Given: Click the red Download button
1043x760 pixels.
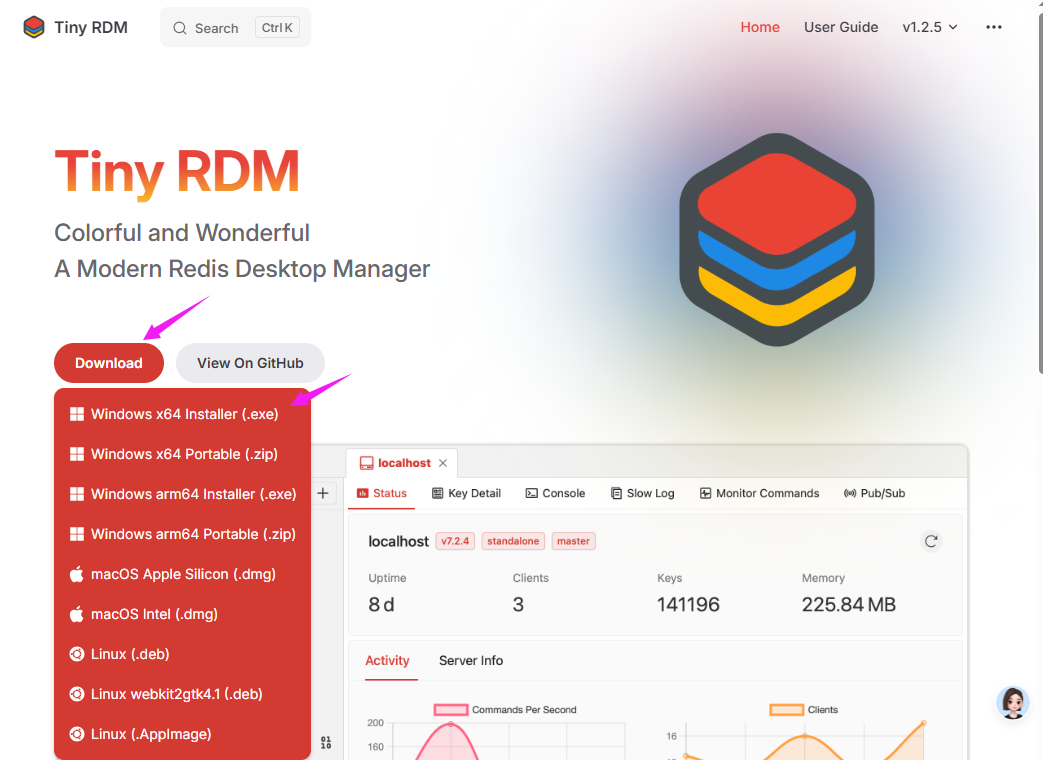Looking at the screenshot, I should tap(108, 363).
